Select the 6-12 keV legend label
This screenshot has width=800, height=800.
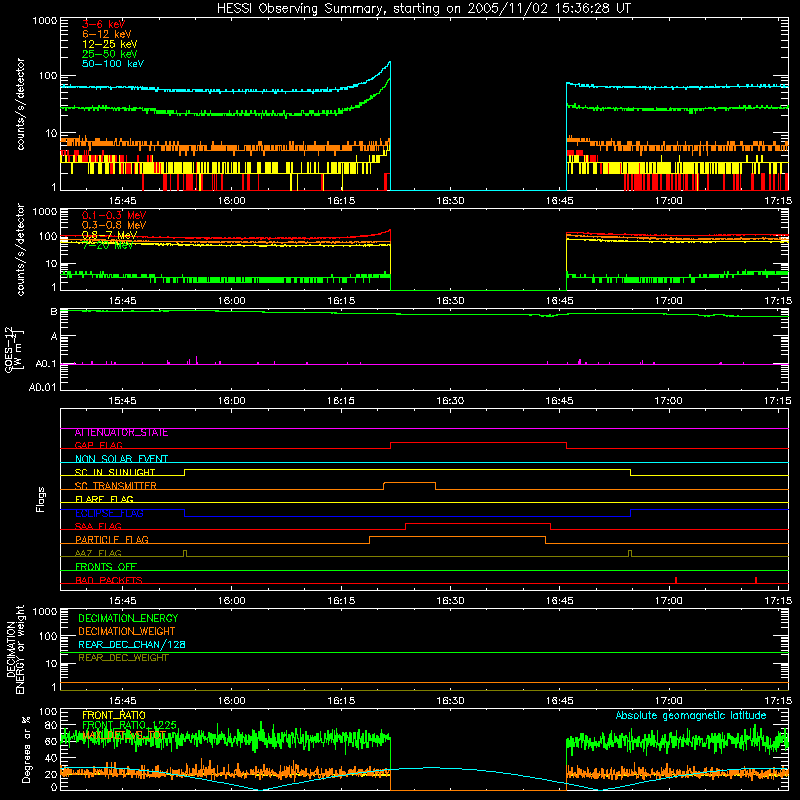click(106, 34)
